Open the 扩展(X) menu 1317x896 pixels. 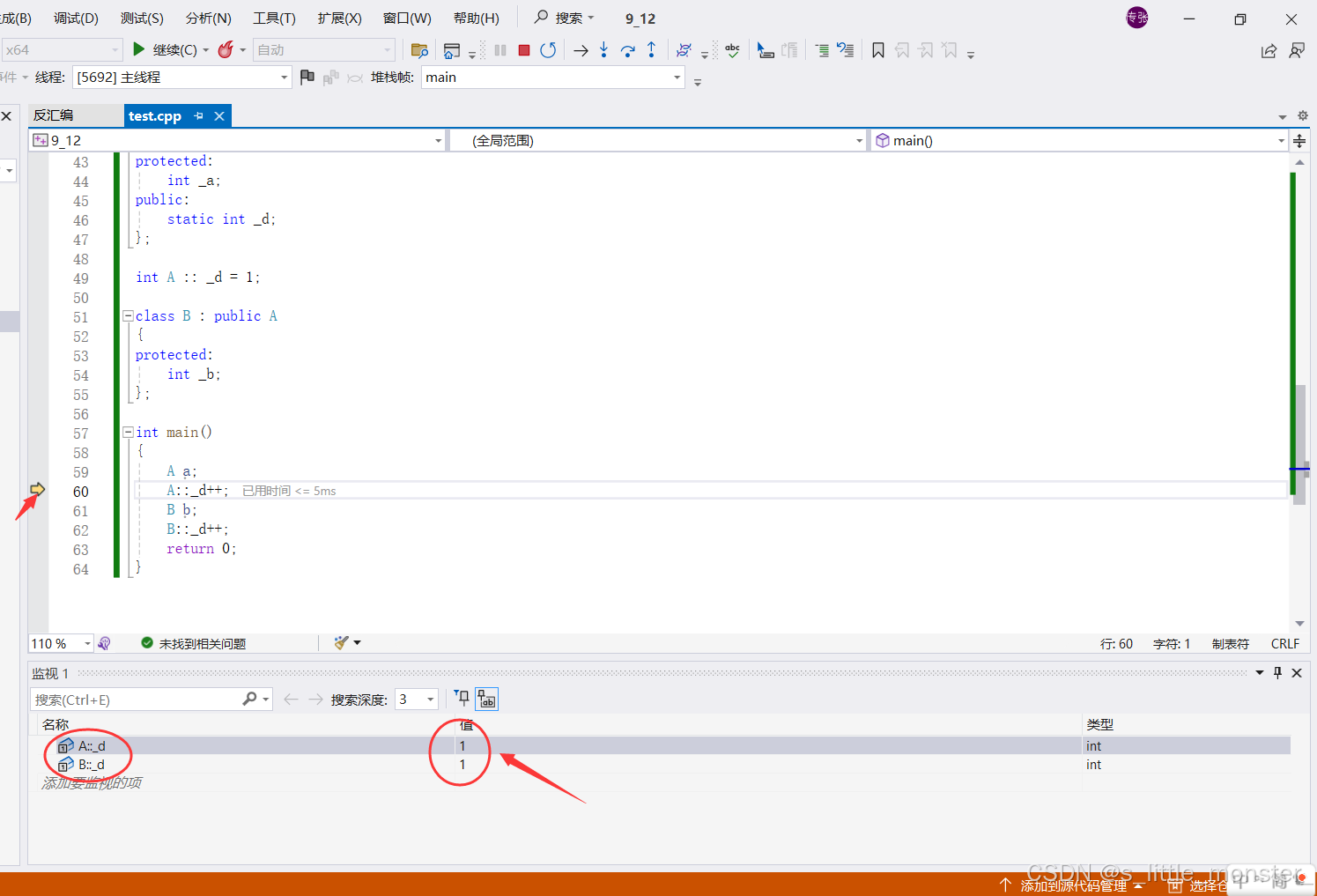340,19
